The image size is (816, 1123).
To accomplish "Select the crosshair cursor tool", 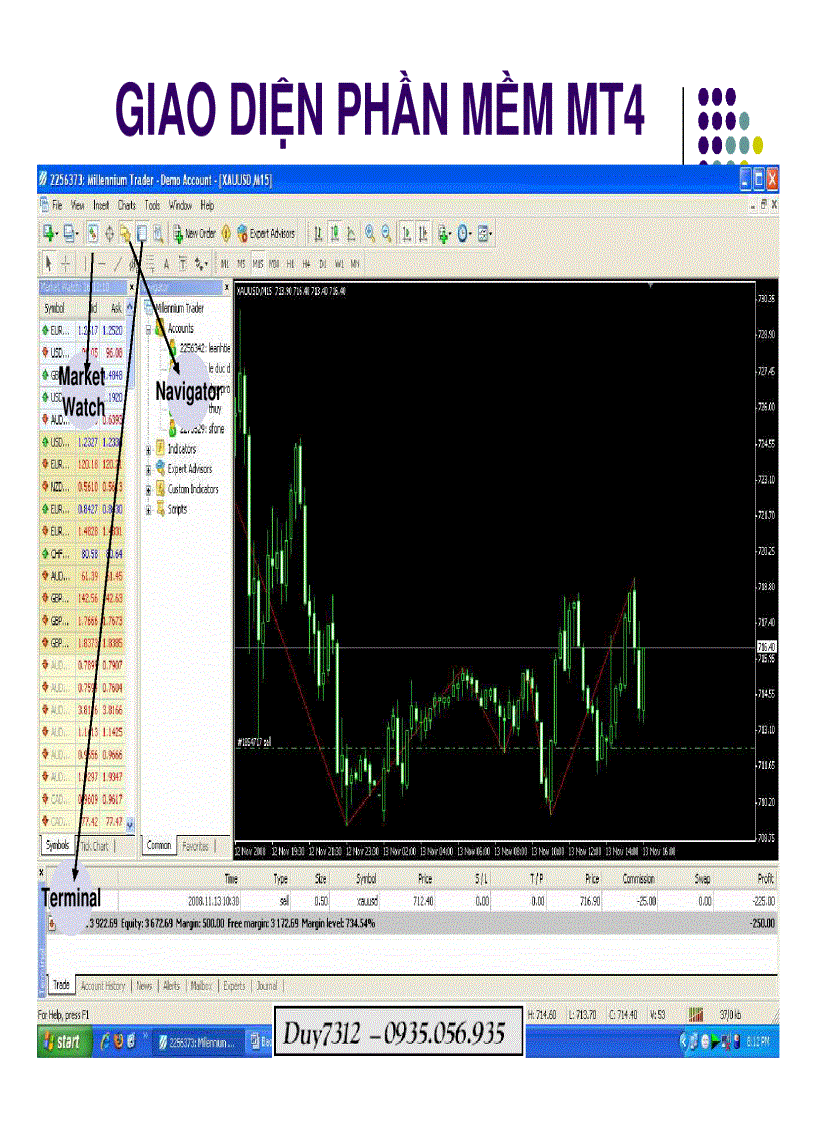I will coord(67,263).
